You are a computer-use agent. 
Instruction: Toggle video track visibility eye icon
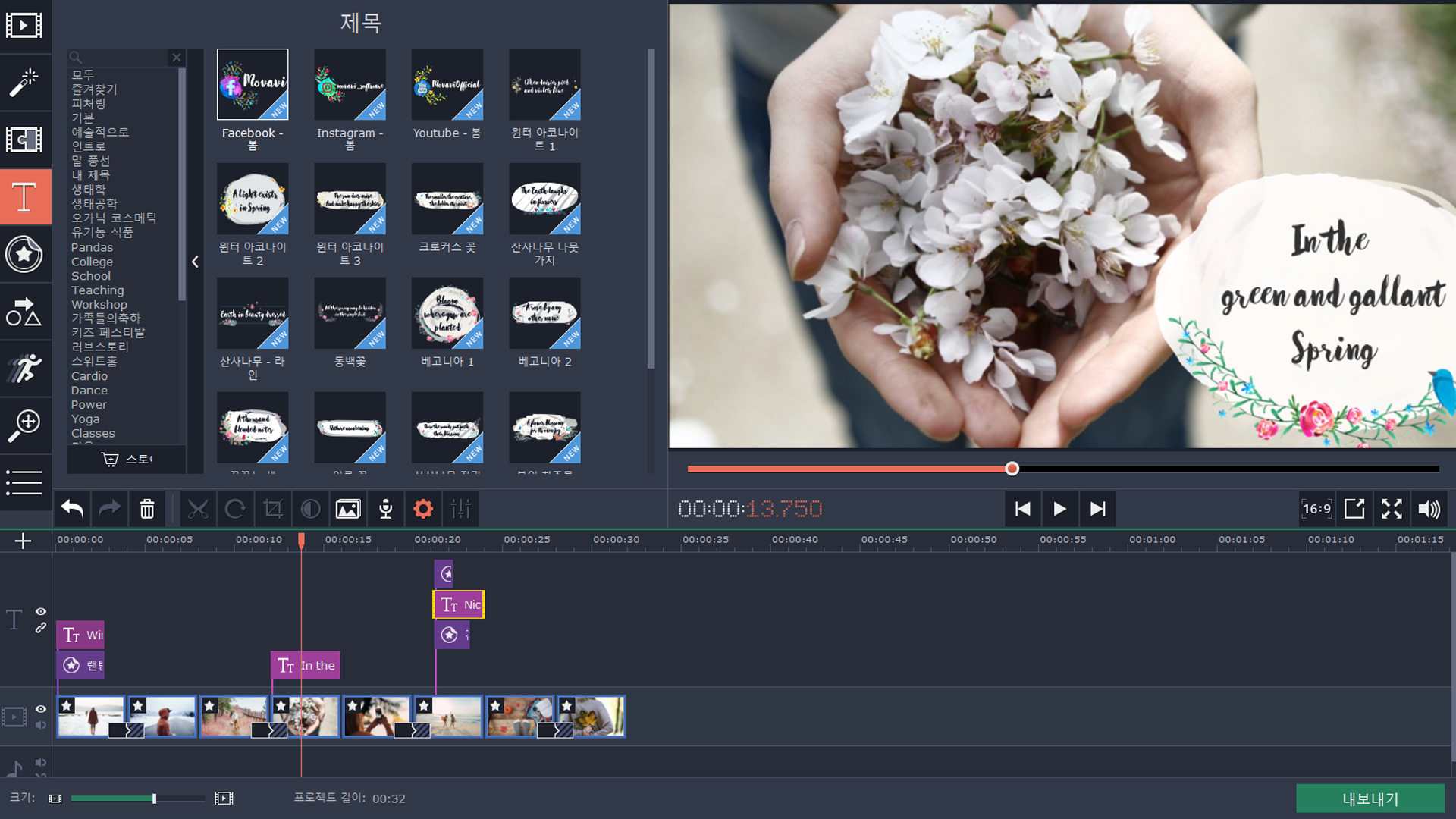coord(41,709)
